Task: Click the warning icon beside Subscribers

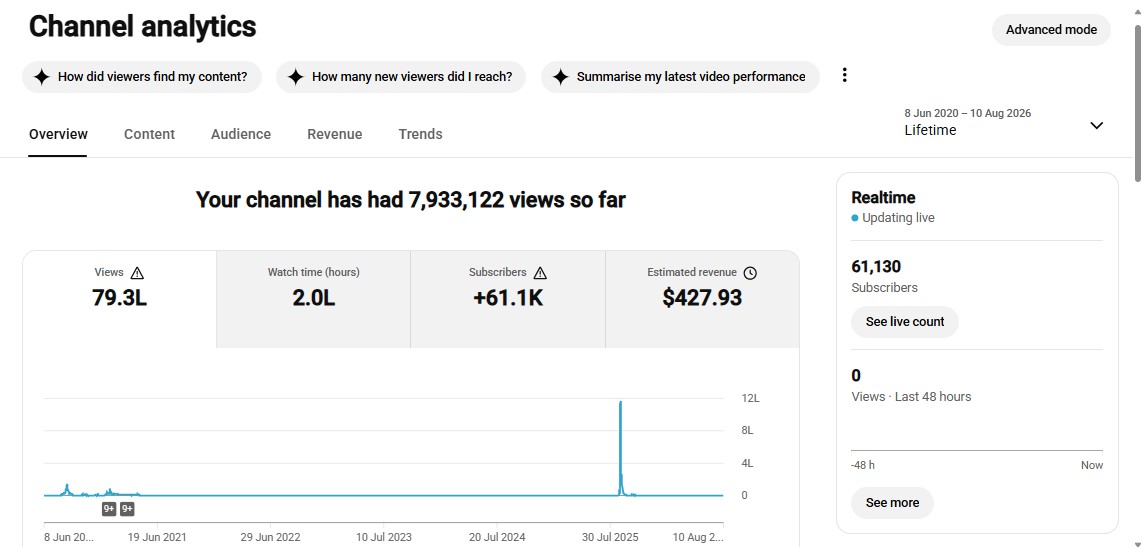Action: 540,273
